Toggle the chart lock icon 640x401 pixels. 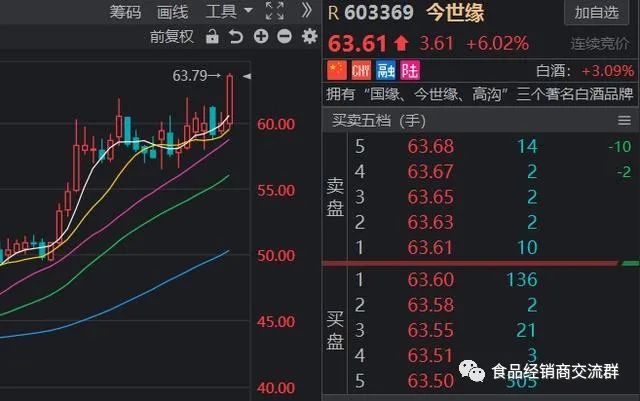212,36
